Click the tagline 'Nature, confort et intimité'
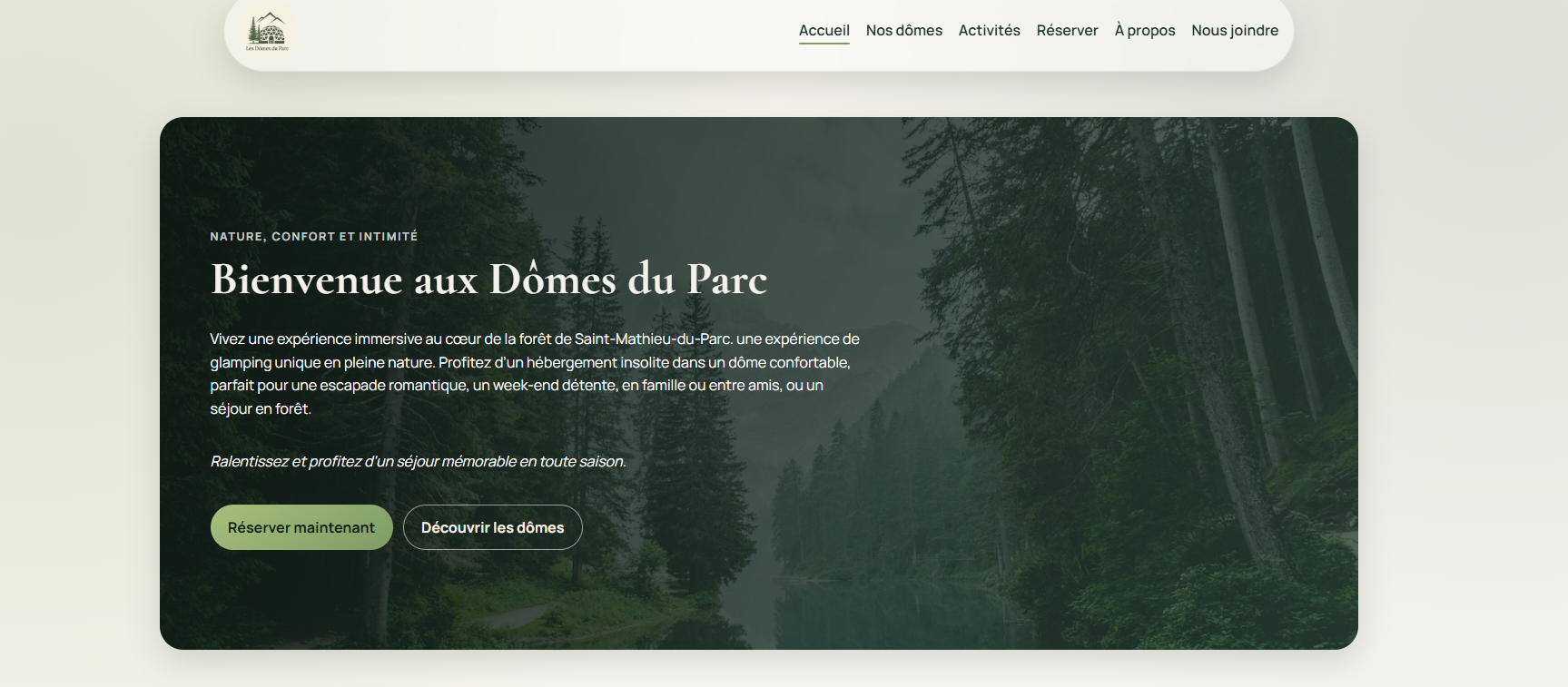 (314, 236)
